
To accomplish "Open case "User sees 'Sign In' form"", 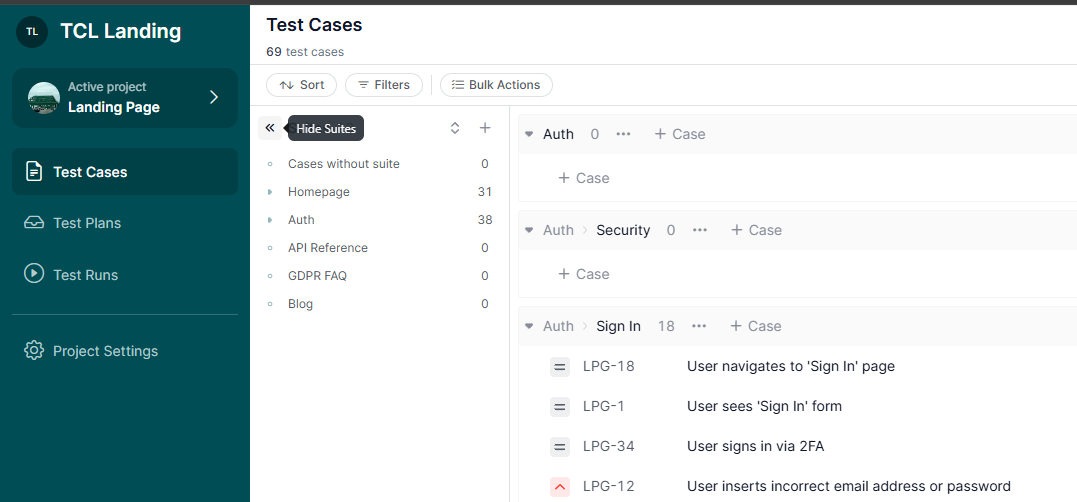I will 764,407.
